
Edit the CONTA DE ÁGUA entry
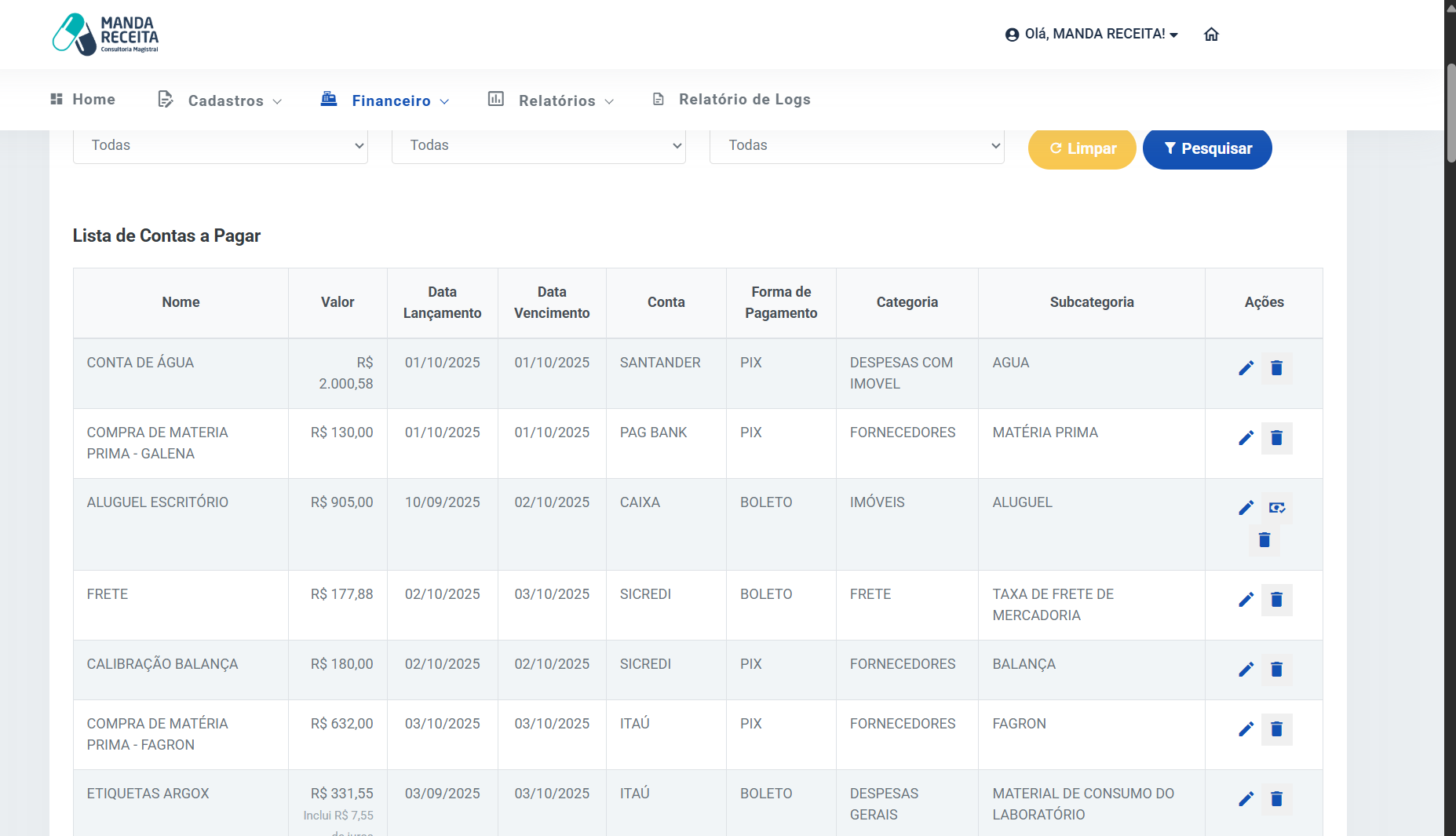(x=1246, y=368)
